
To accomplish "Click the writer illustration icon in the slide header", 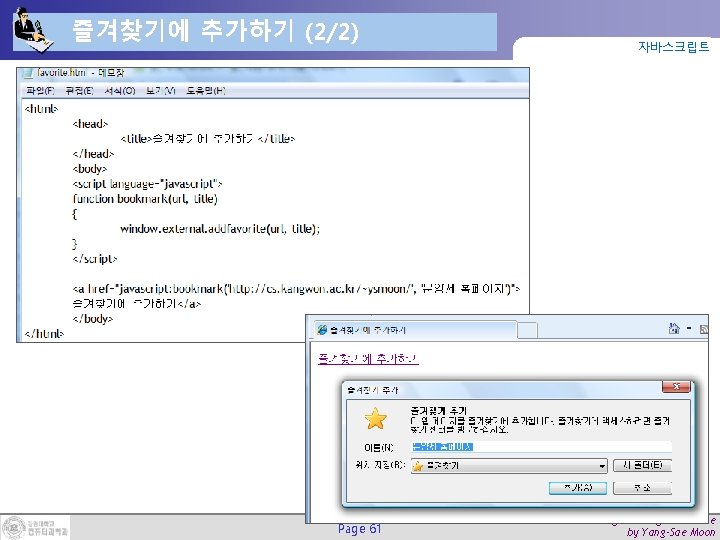I will coord(33,30).
